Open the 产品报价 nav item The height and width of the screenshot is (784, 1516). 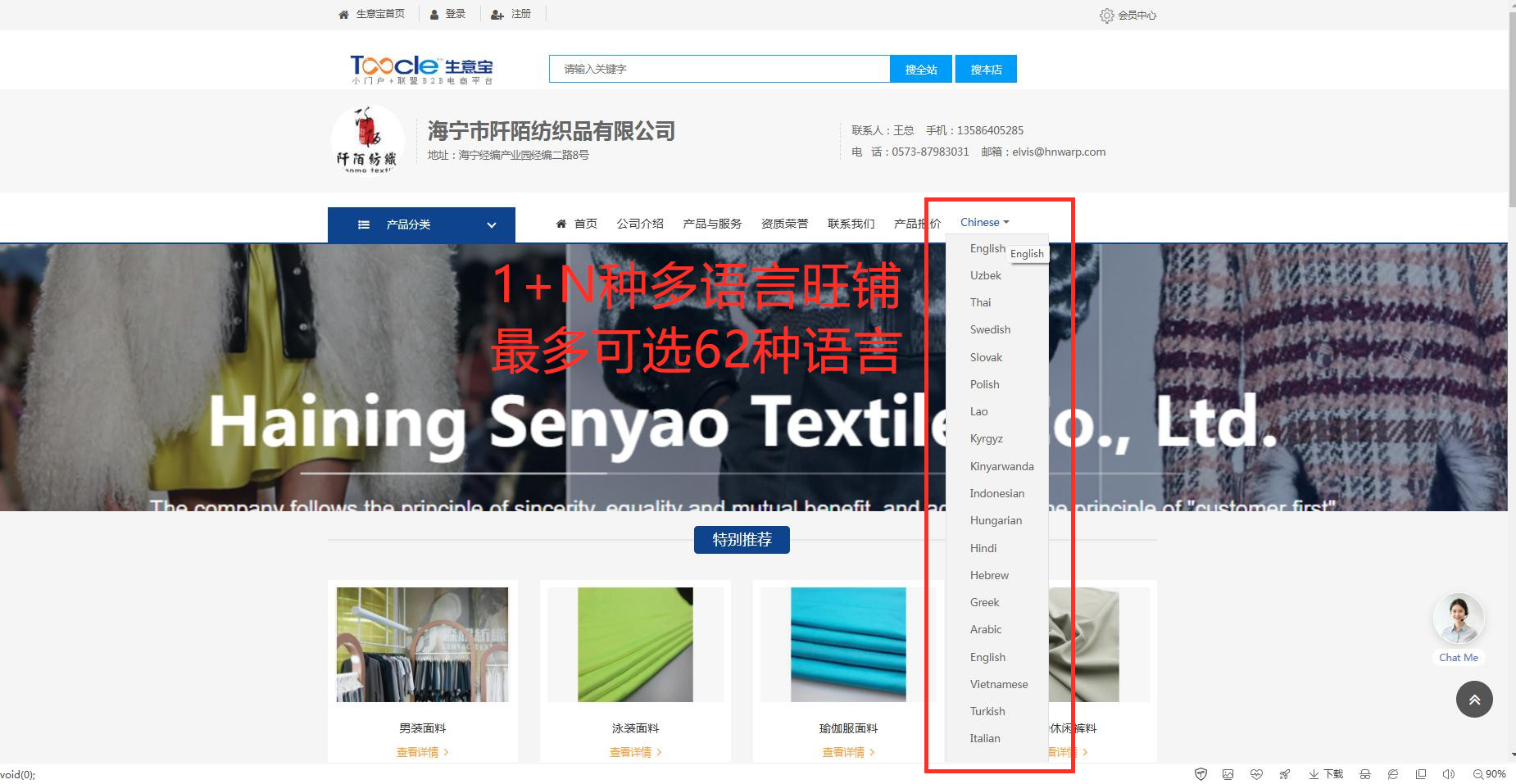point(917,224)
